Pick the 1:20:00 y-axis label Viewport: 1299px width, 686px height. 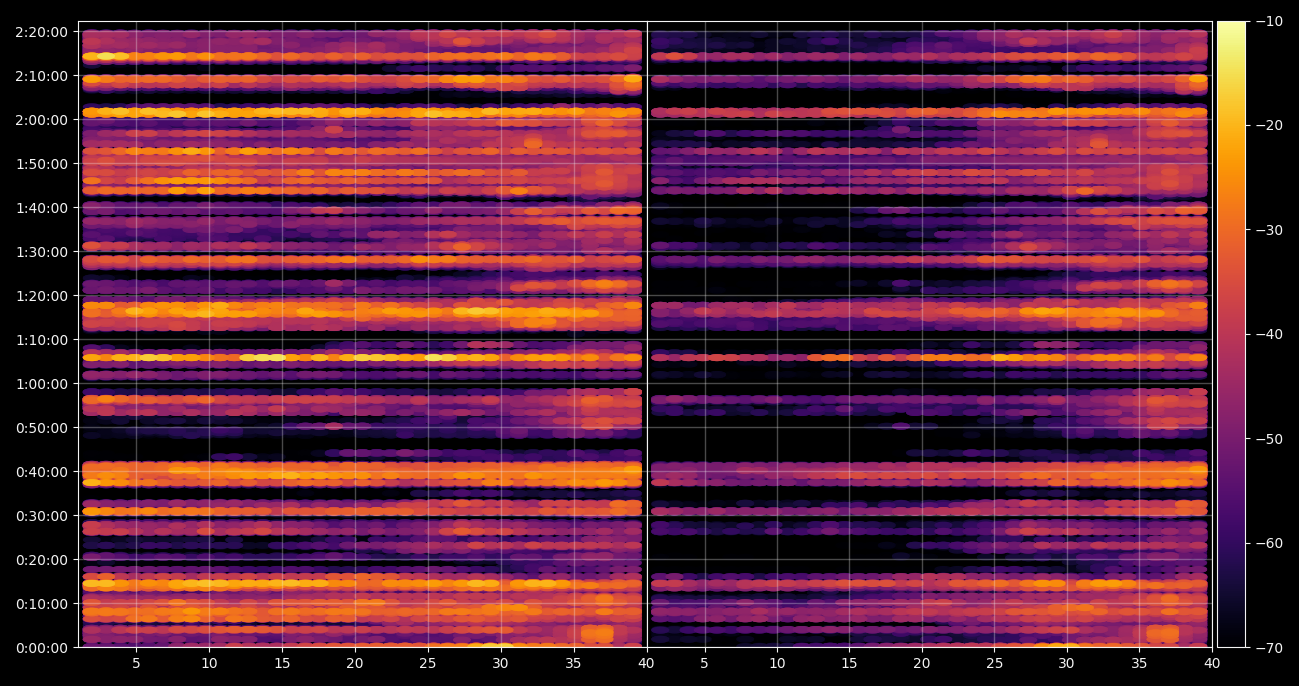pos(42,296)
